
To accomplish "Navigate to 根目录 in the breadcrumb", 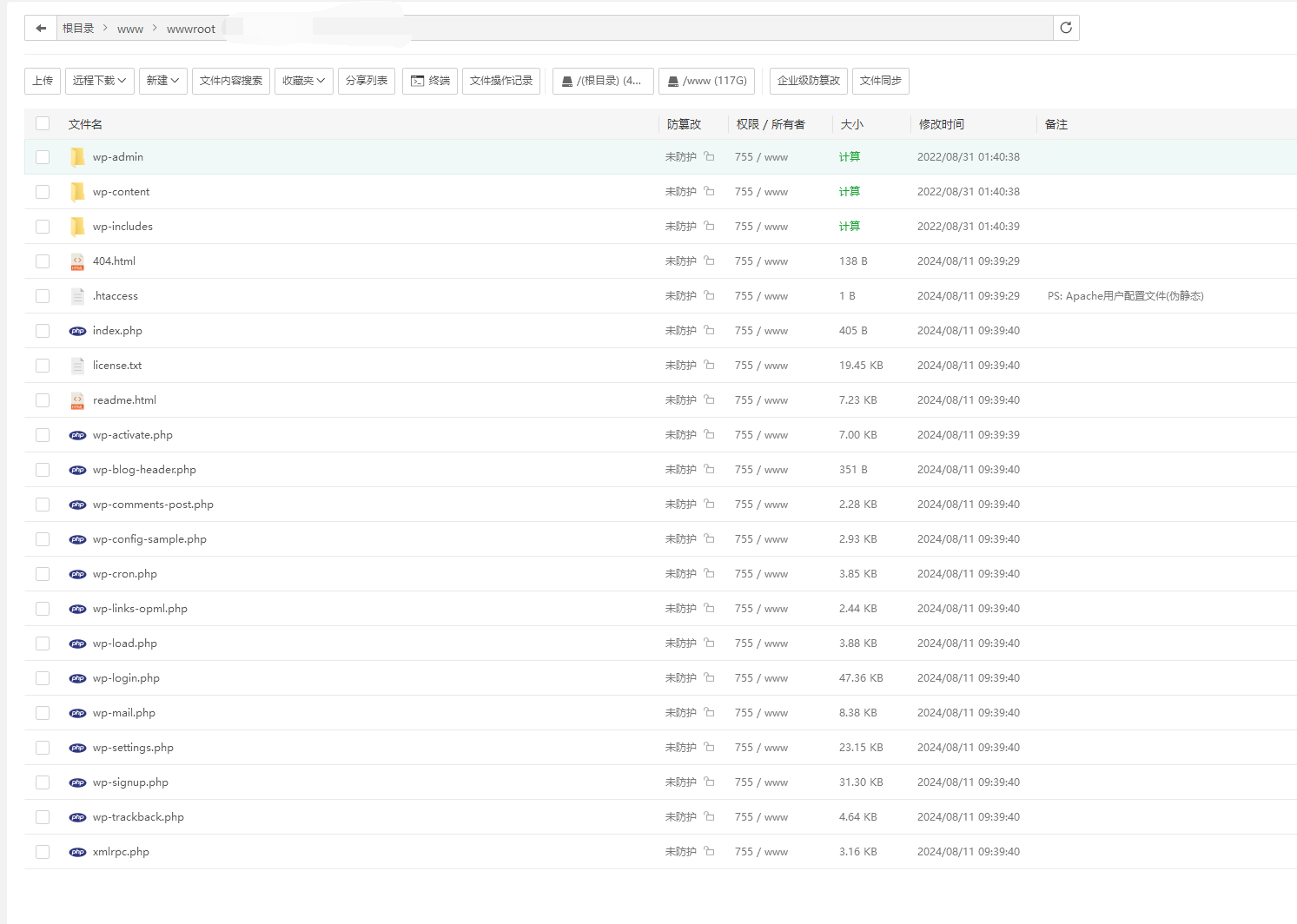I will (x=78, y=29).
